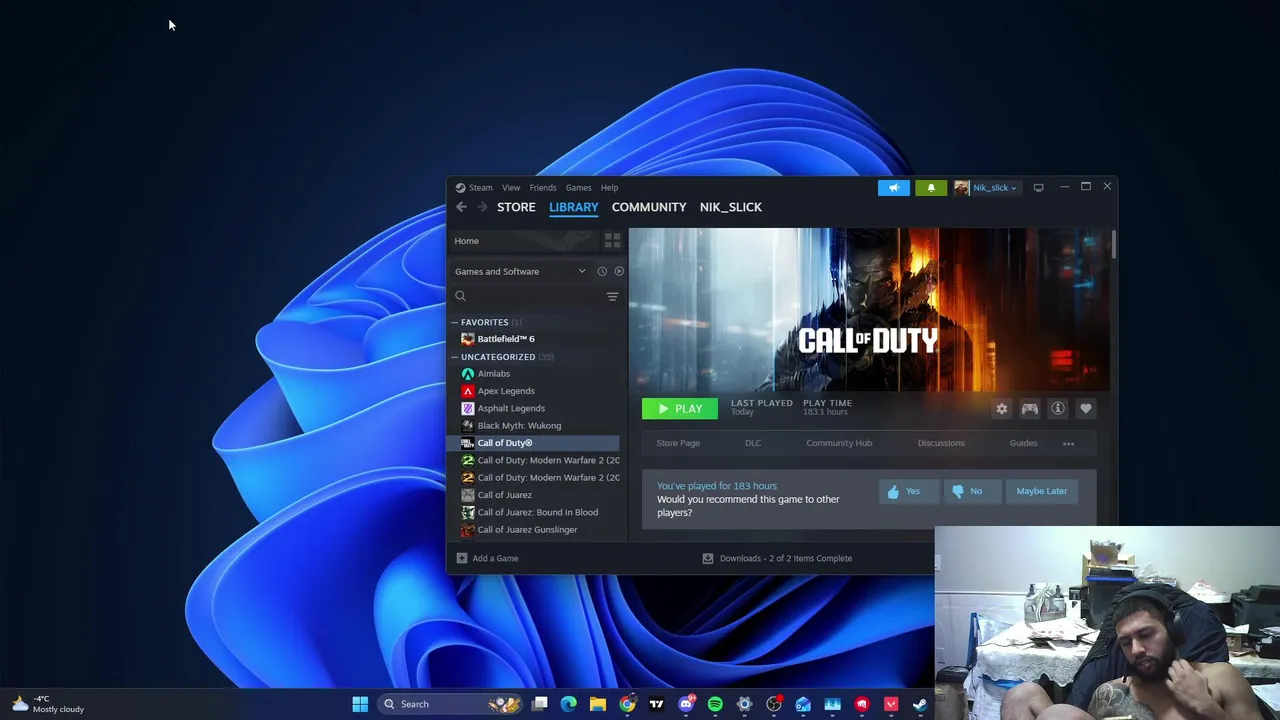Open the View menu
Viewport: 1280px width, 720px height.
tap(511, 187)
